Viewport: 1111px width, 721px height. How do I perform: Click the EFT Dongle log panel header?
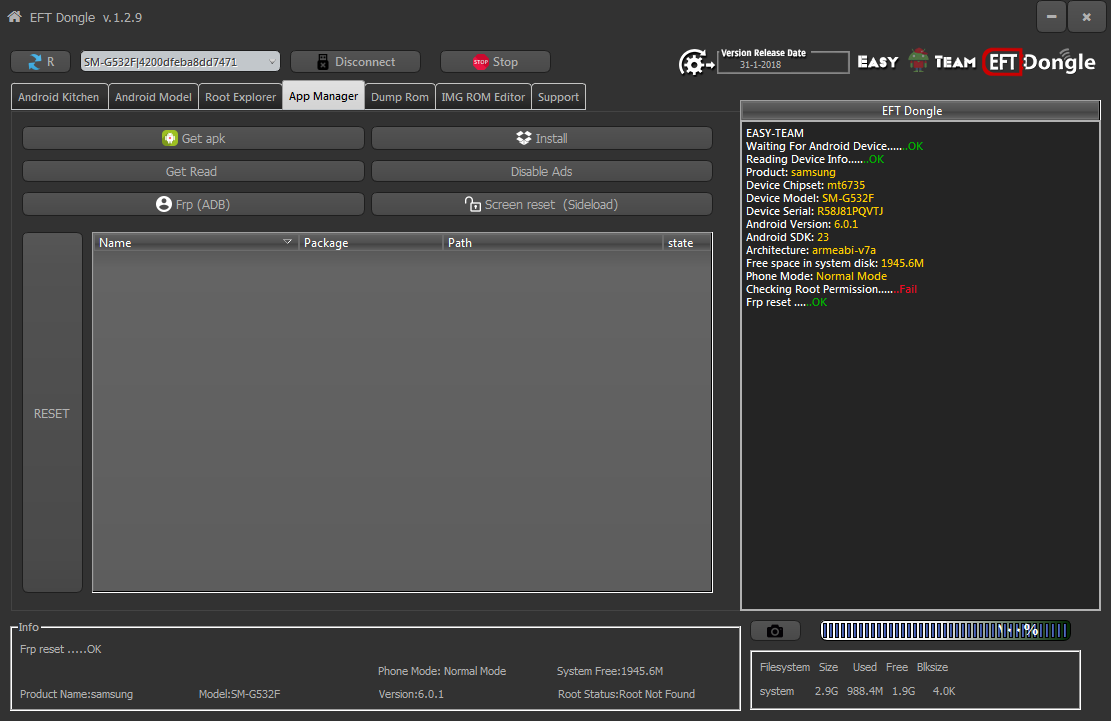(x=920, y=110)
